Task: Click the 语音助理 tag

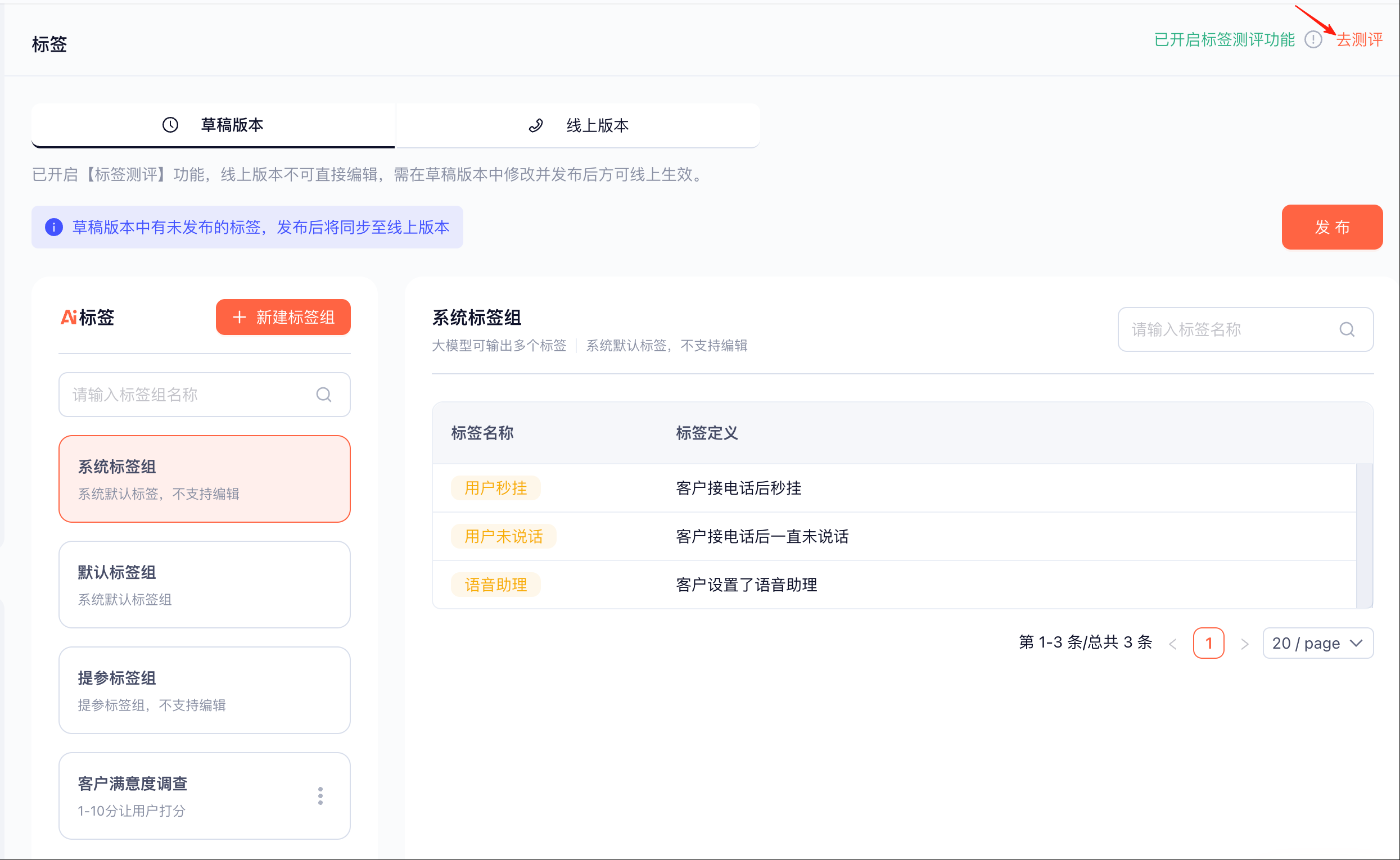Action: click(x=495, y=585)
